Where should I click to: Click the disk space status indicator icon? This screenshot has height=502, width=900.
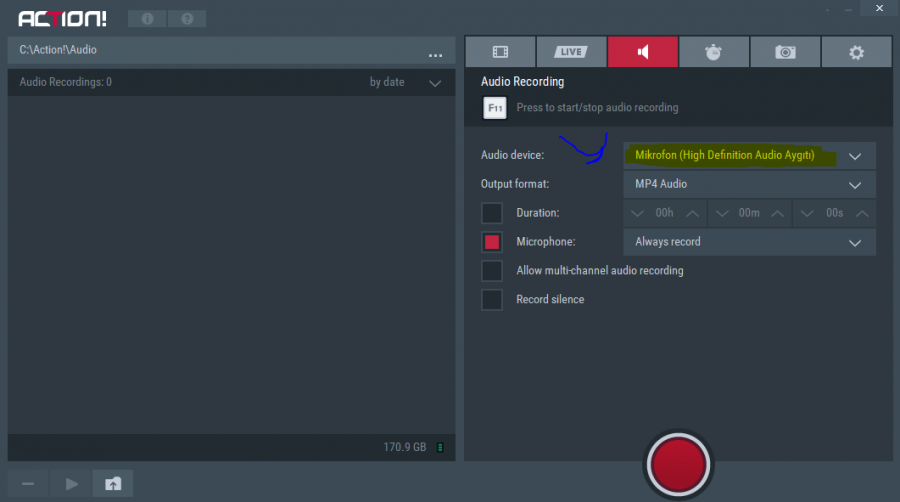click(440, 447)
